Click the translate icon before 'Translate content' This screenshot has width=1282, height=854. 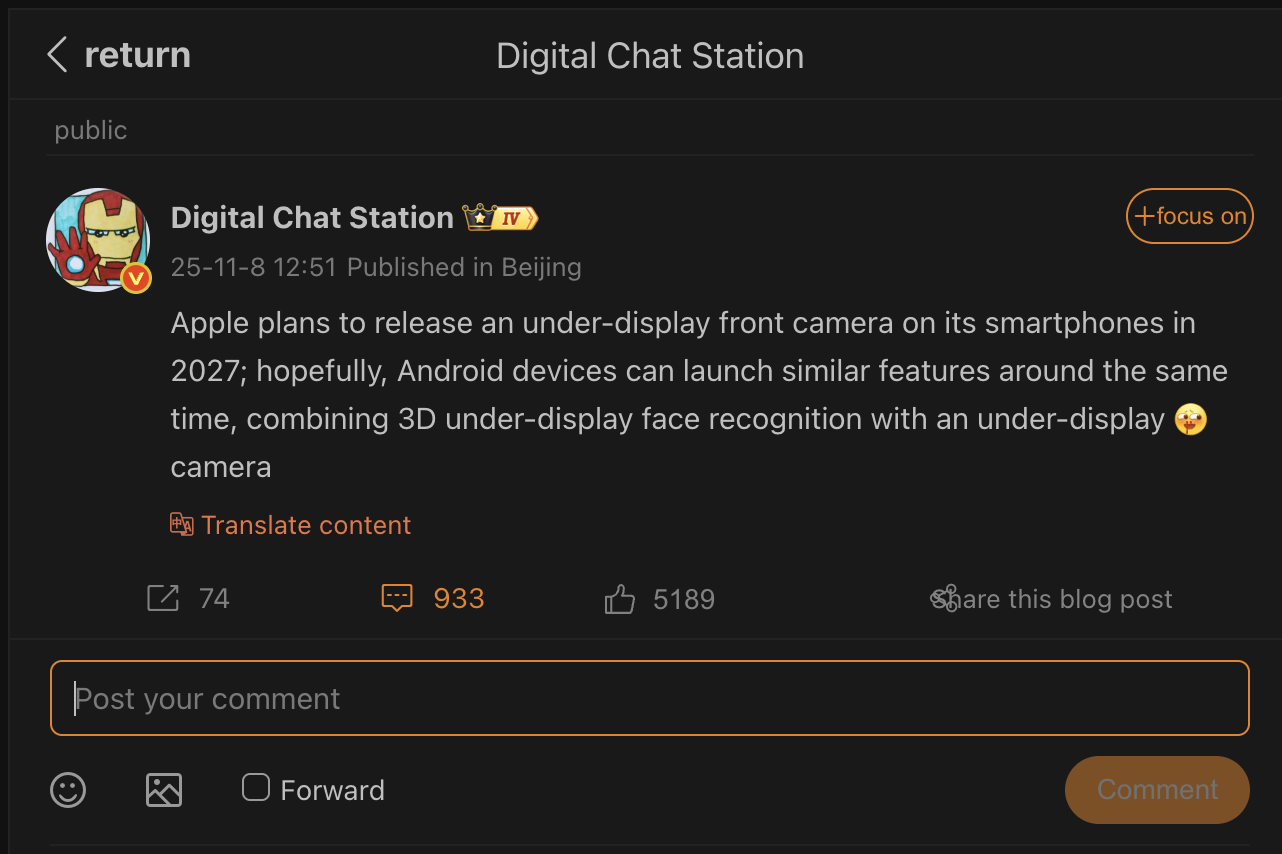(x=182, y=524)
